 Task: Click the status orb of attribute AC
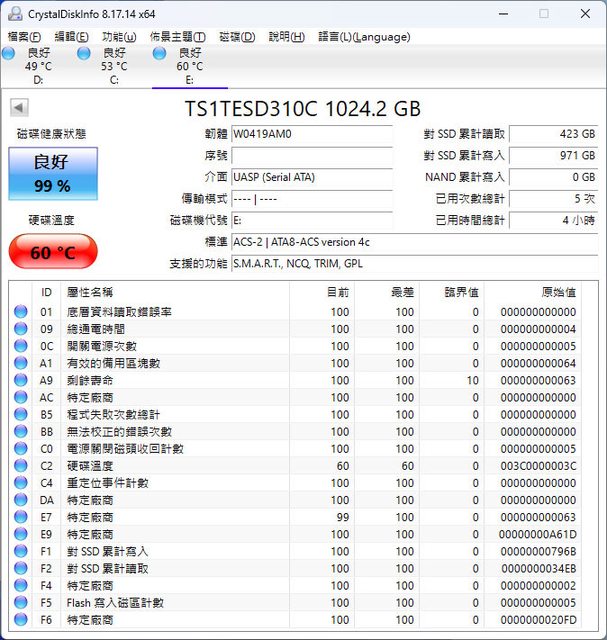21,398
